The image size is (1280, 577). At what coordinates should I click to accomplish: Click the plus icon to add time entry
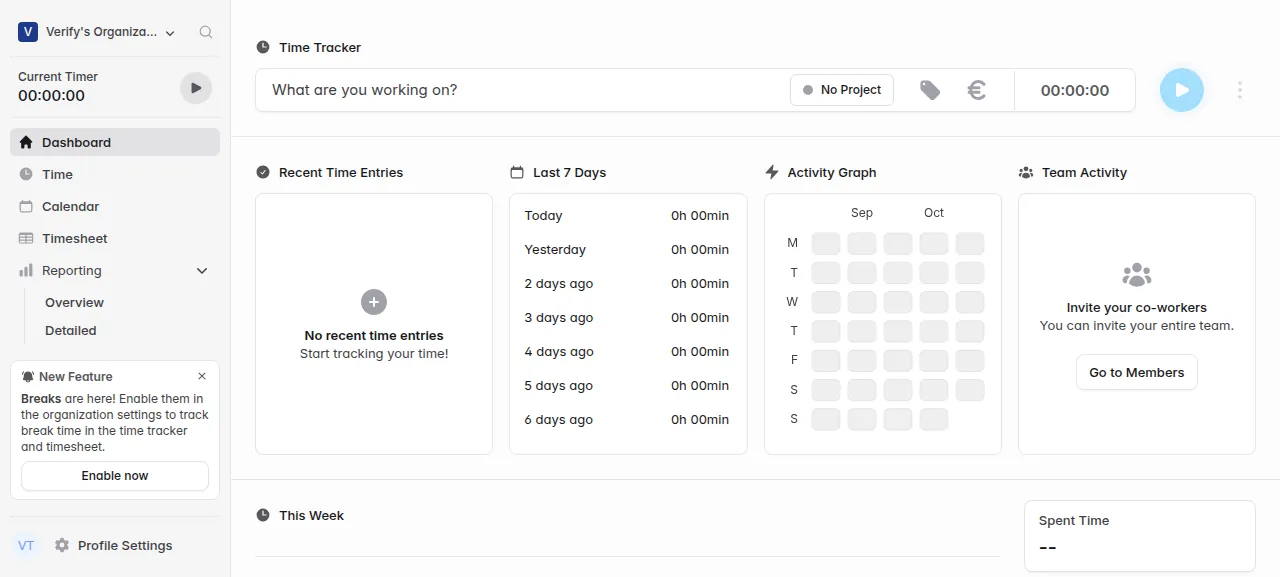(x=374, y=302)
